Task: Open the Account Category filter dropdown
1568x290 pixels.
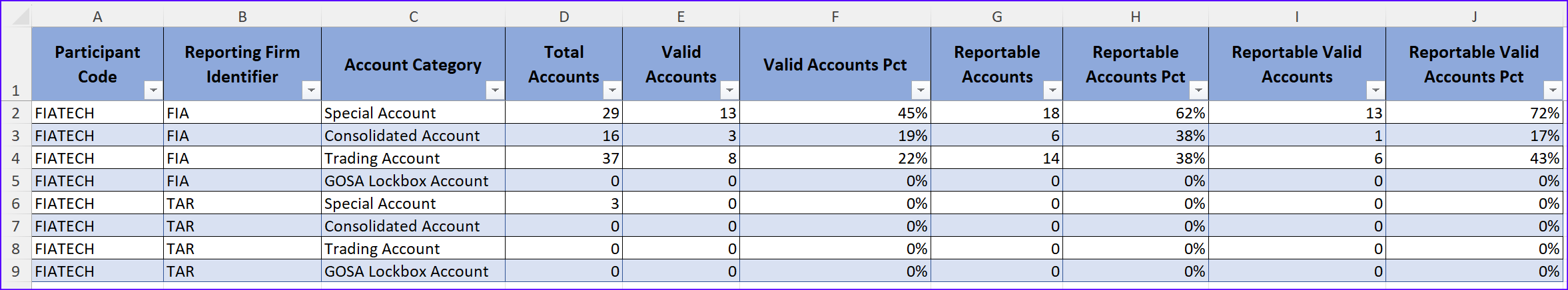Action: (x=495, y=90)
